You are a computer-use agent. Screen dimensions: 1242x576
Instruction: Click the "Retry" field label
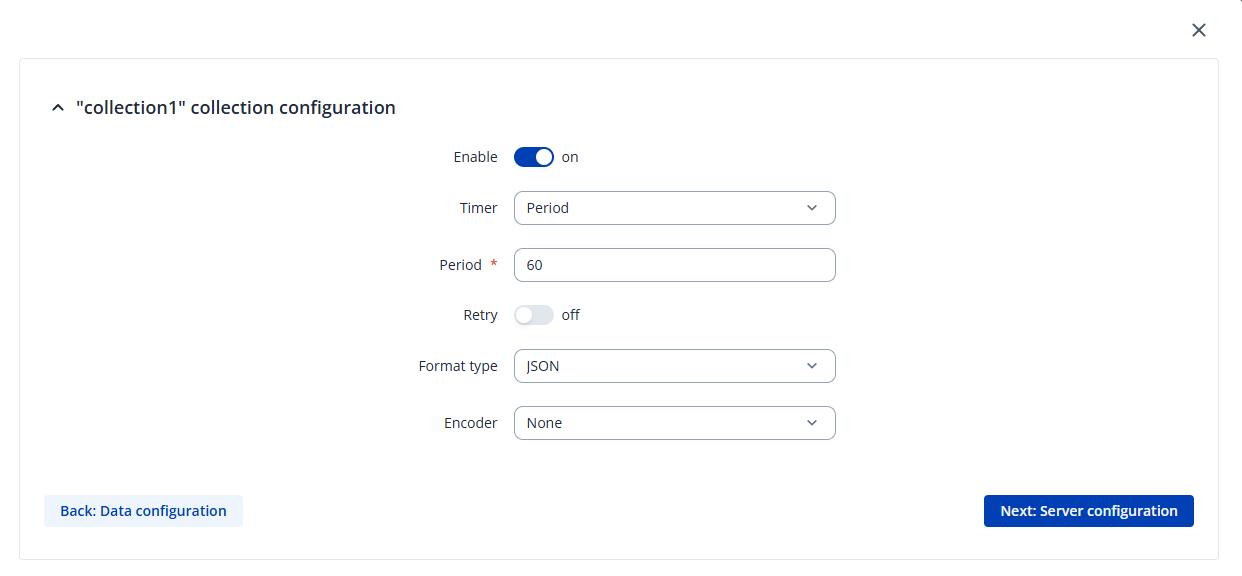tap(480, 315)
